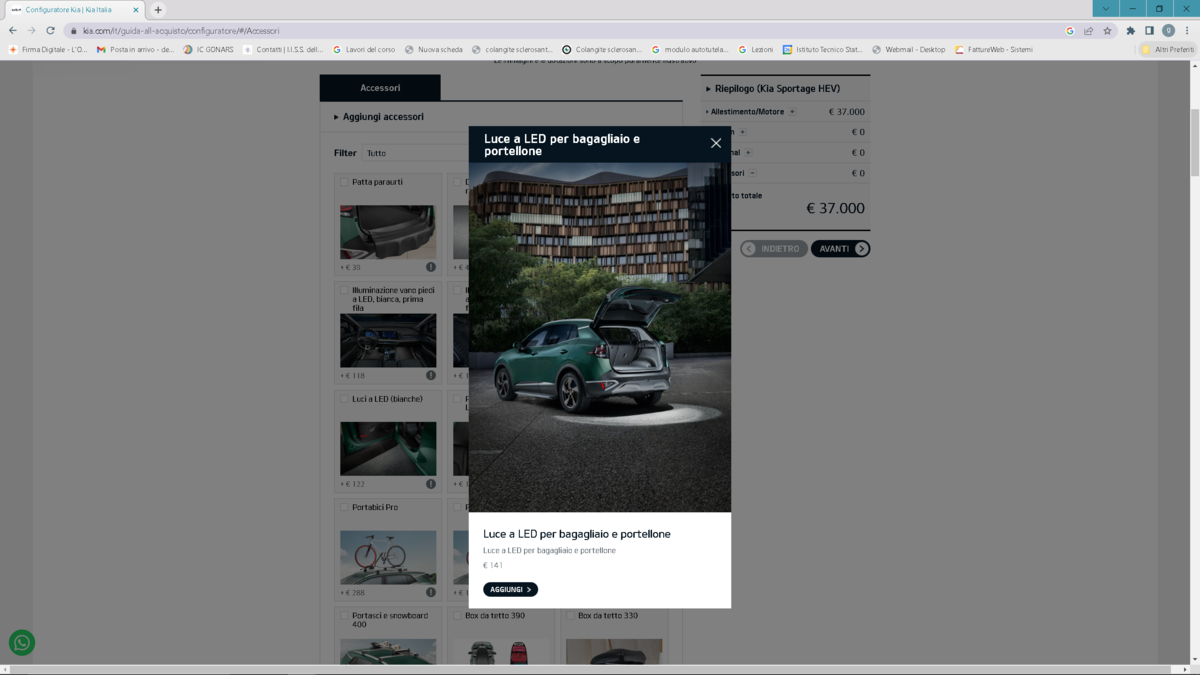This screenshot has height=675, width=1200.
Task: Open the Webmail - Desktop bookmark
Action: (909, 49)
